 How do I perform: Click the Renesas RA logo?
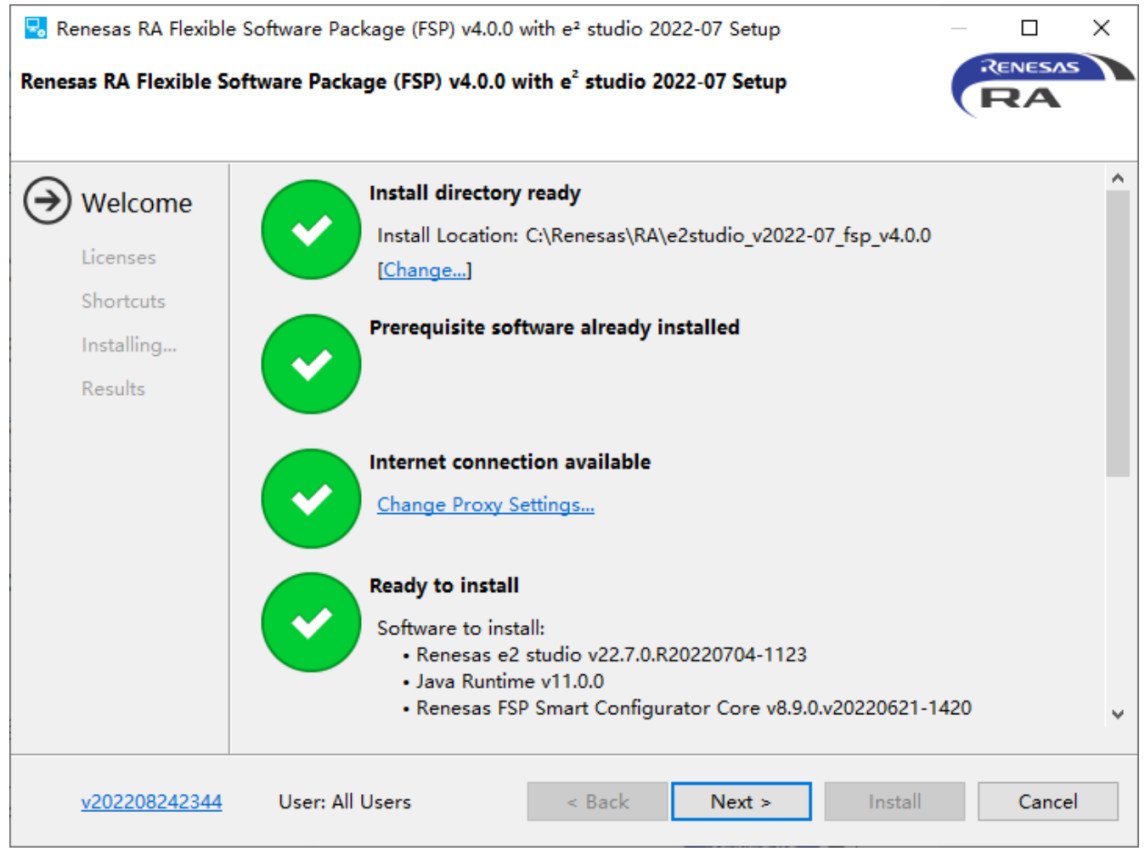pyautogui.click(x=1042, y=85)
